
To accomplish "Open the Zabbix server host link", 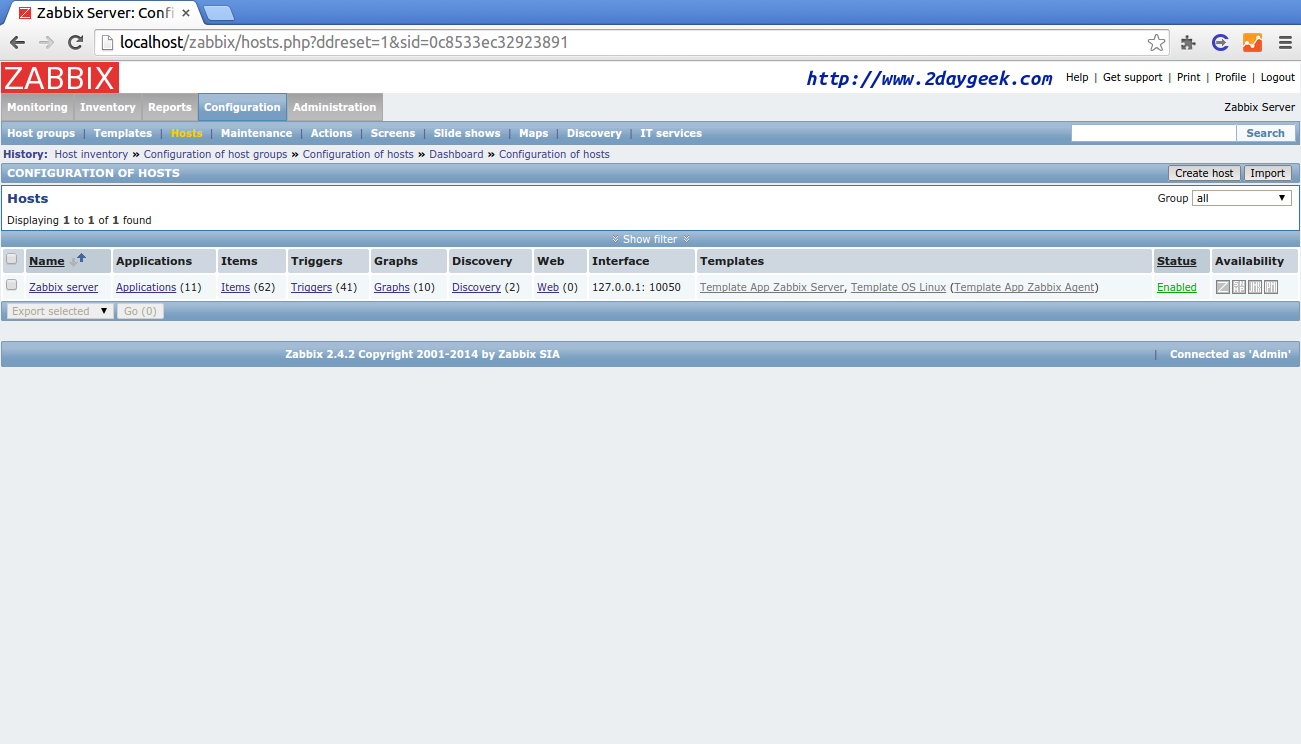I will (64, 287).
